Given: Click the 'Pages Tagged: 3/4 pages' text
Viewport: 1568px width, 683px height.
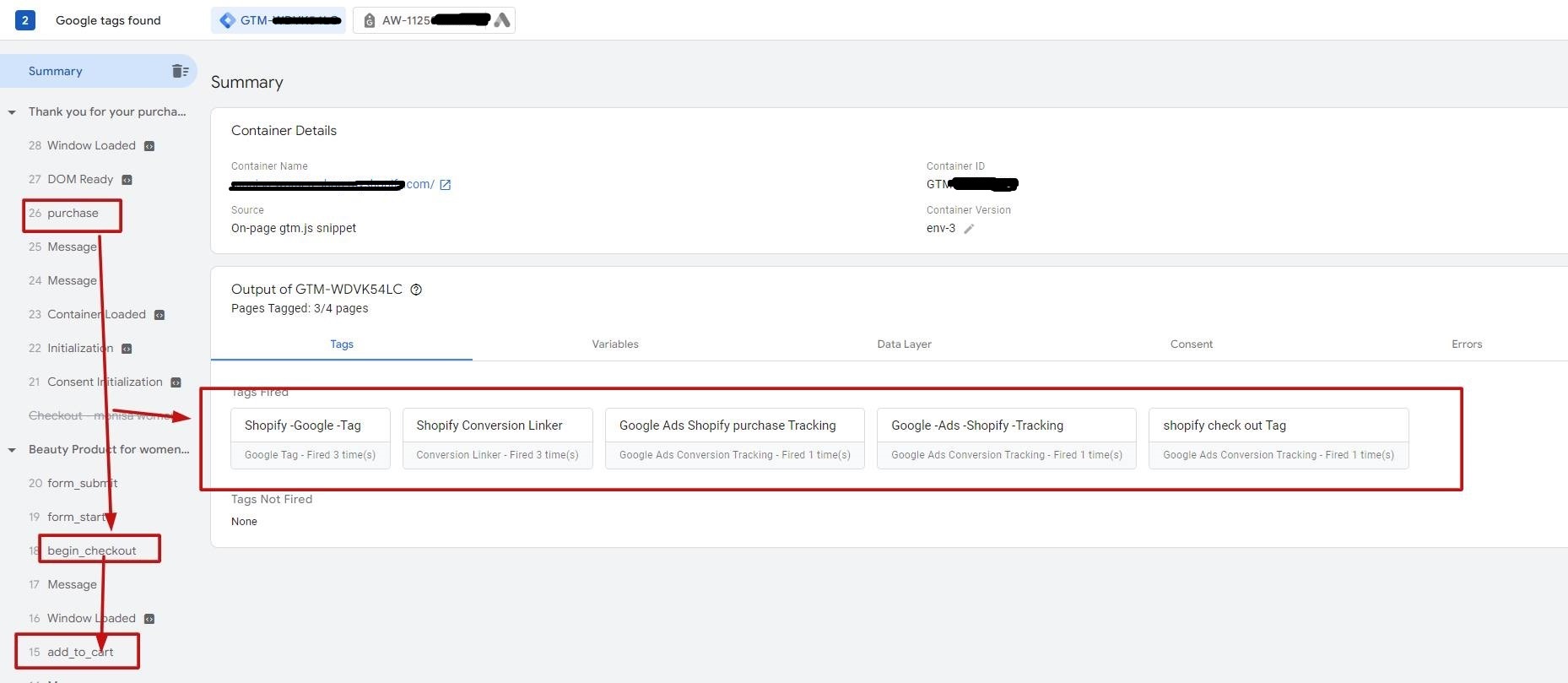Looking at the screenshot, I should click(x=300, y=308).
